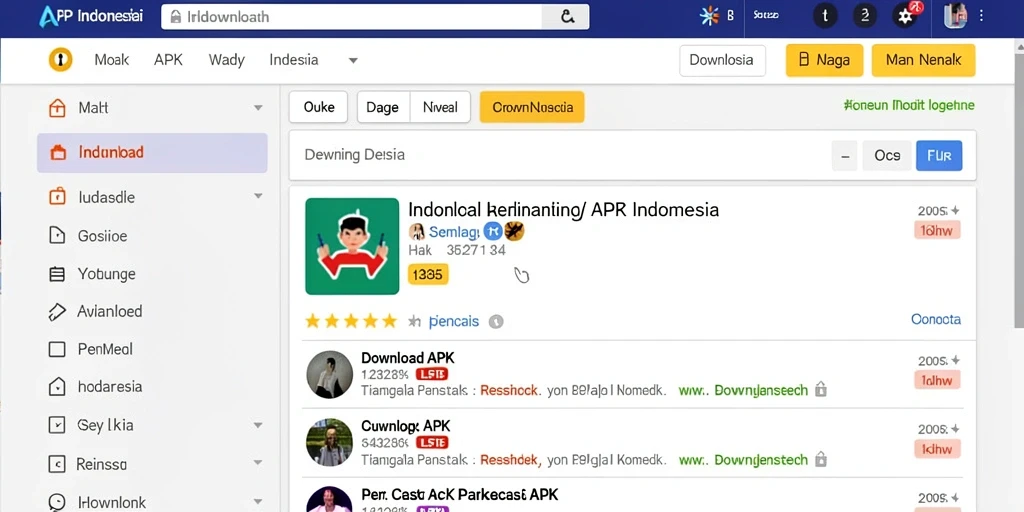Expand the Matt sidebar section

258,108
